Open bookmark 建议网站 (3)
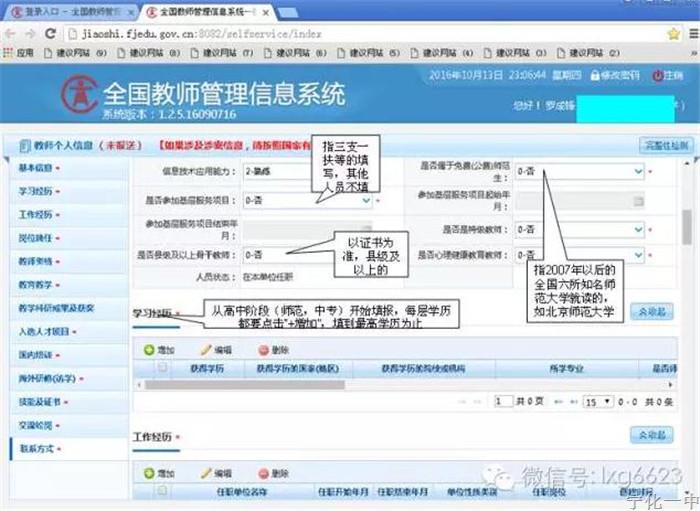Viewport: 700px width, 511px height. click(x=515, y=53)
